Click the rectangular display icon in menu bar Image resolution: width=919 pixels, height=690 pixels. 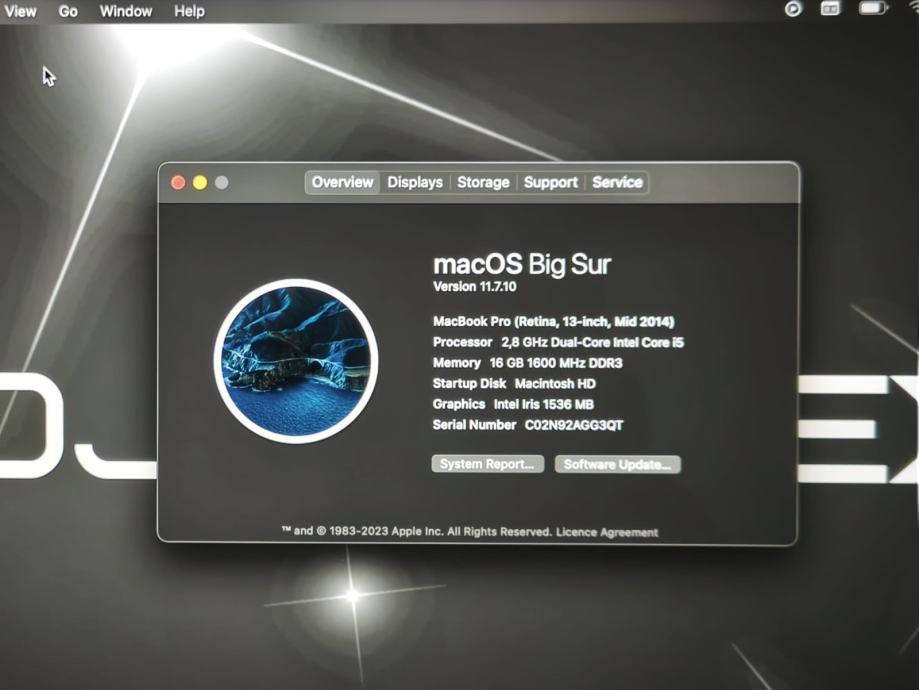[x=830, y=8]
